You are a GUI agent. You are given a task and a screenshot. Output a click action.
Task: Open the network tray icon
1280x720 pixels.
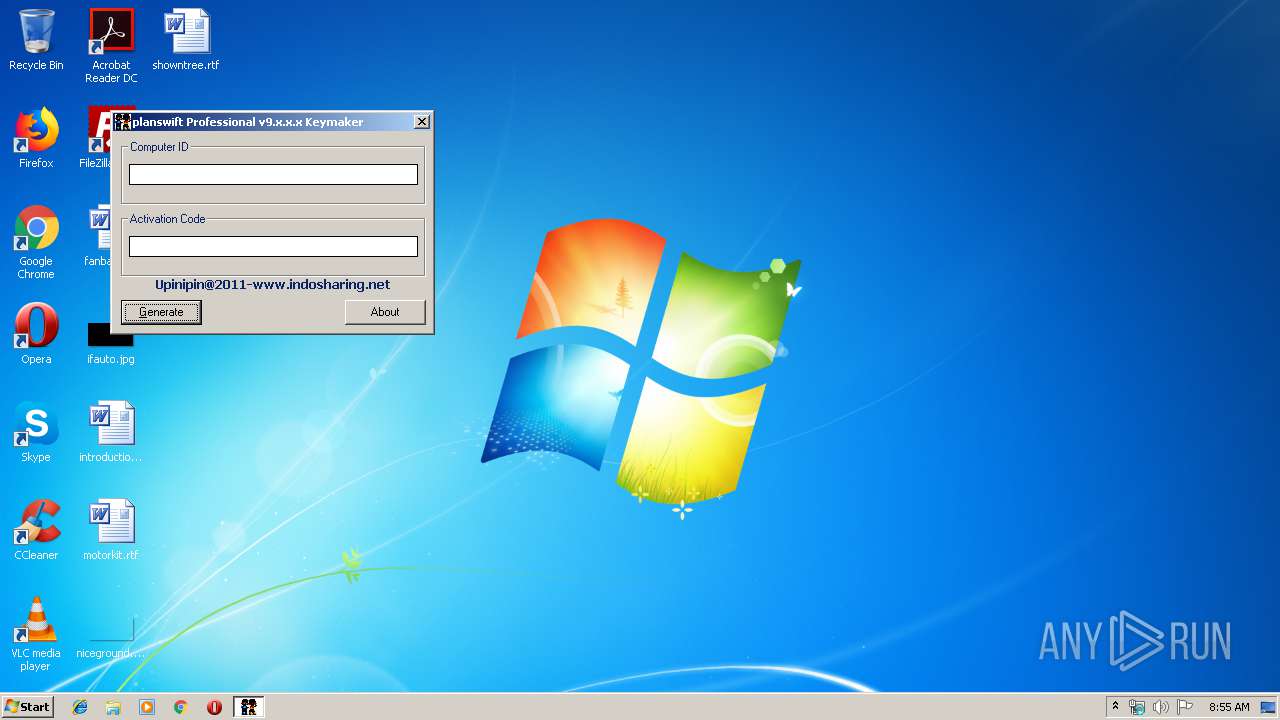point(1137,707)
